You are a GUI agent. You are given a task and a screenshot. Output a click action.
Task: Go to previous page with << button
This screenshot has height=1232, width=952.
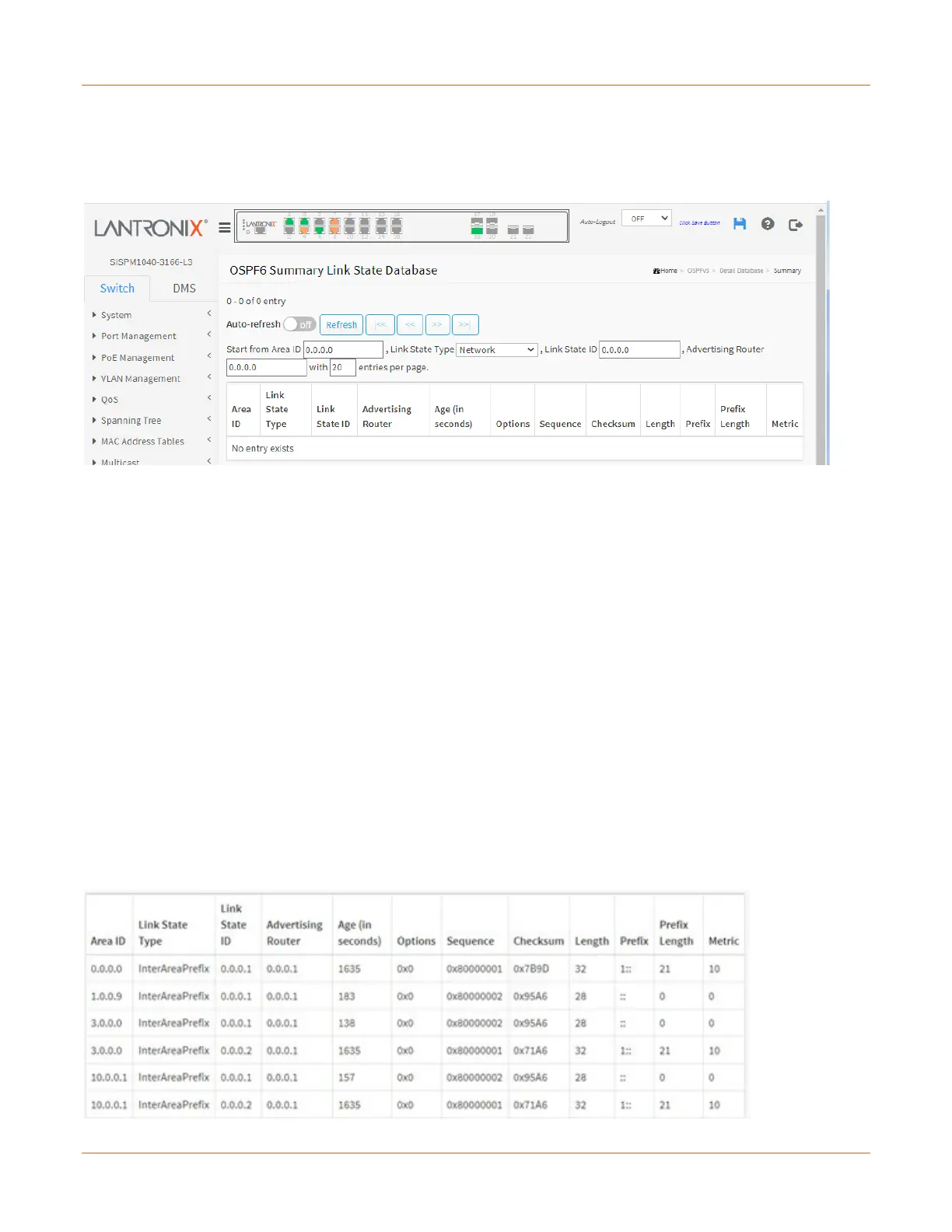coord(410,324)
